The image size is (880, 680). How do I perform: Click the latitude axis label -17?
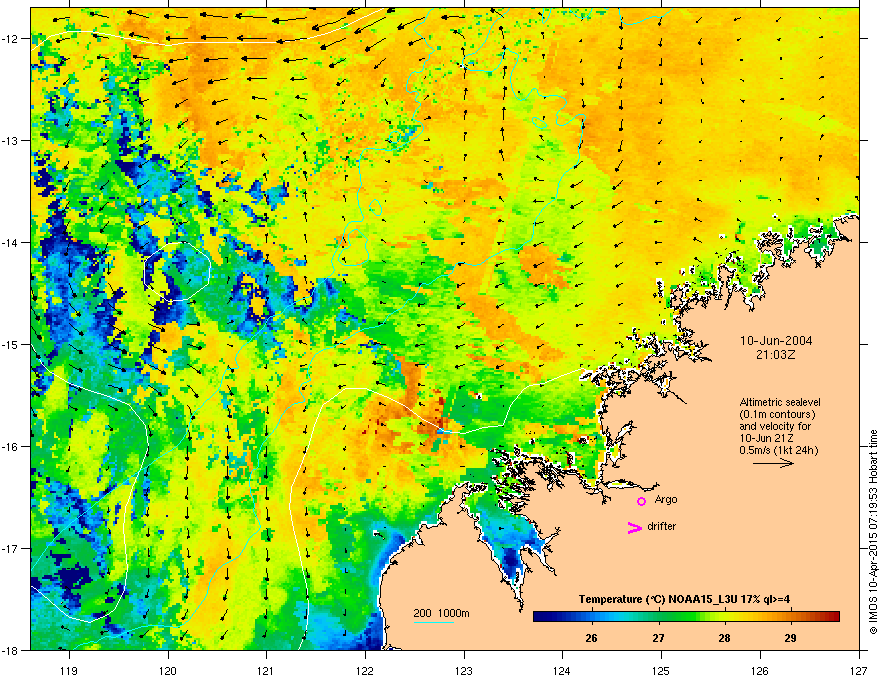click(10, 548)
